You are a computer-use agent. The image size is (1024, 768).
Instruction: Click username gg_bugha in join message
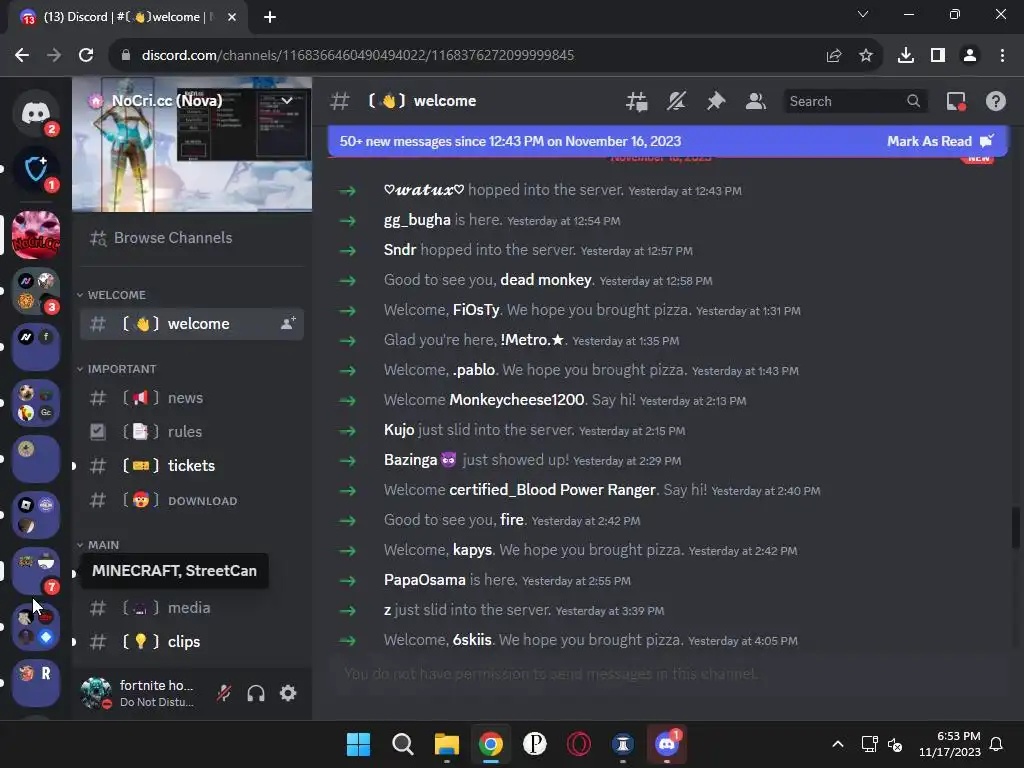tap(417, 220)
